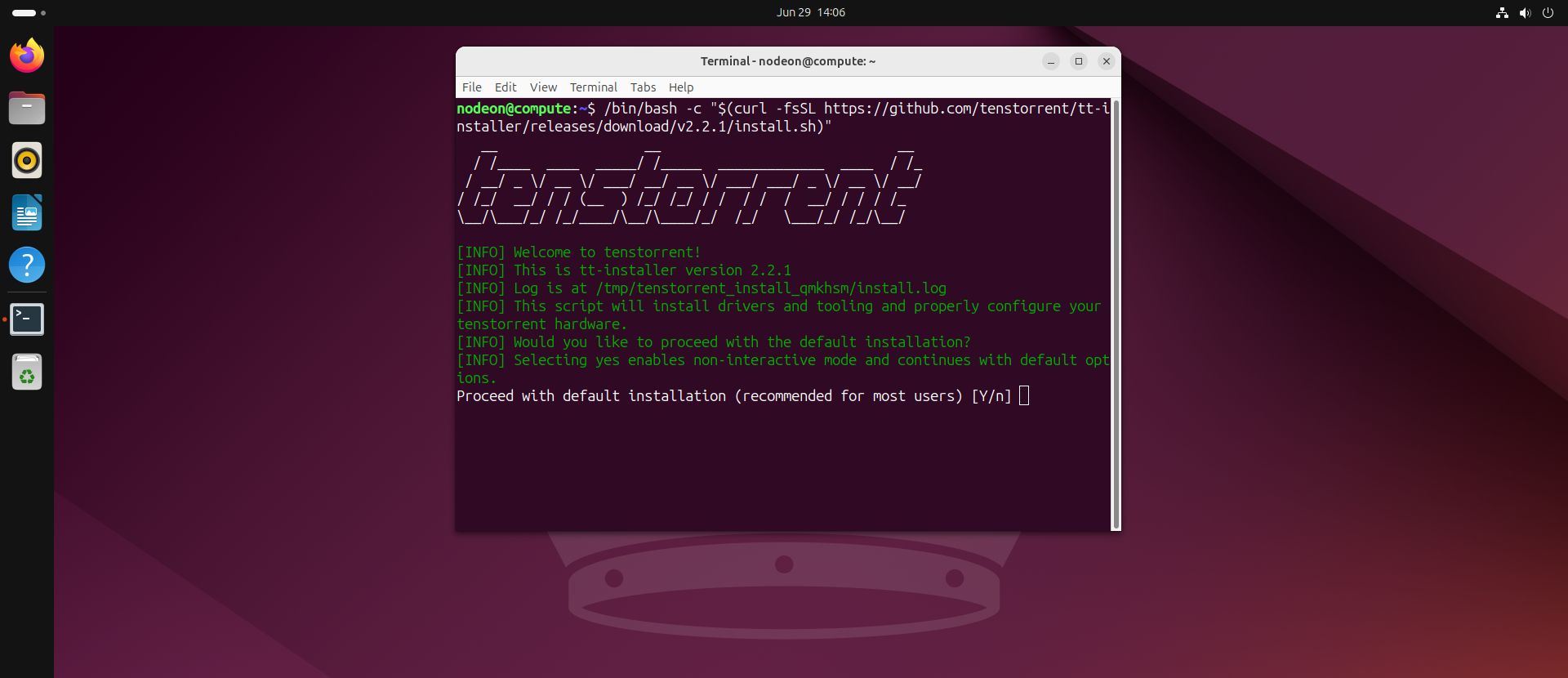Open the Activities workspace indicator
This screenshot has width=1568, height=678.
click(x=29, y=12)
